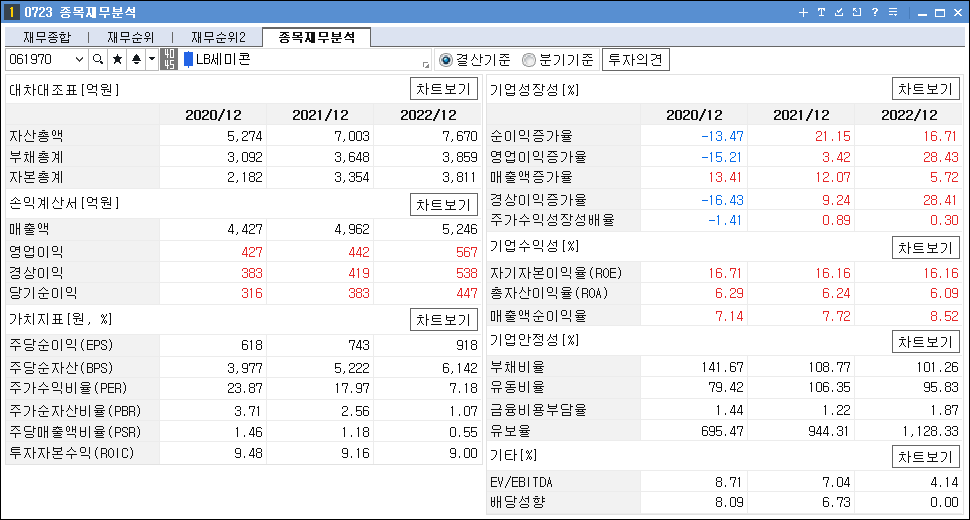Viewport: 970px width, 520px height.
Task: Open 차트보기 for 기업수익성
Action: [x=925, y=248]
